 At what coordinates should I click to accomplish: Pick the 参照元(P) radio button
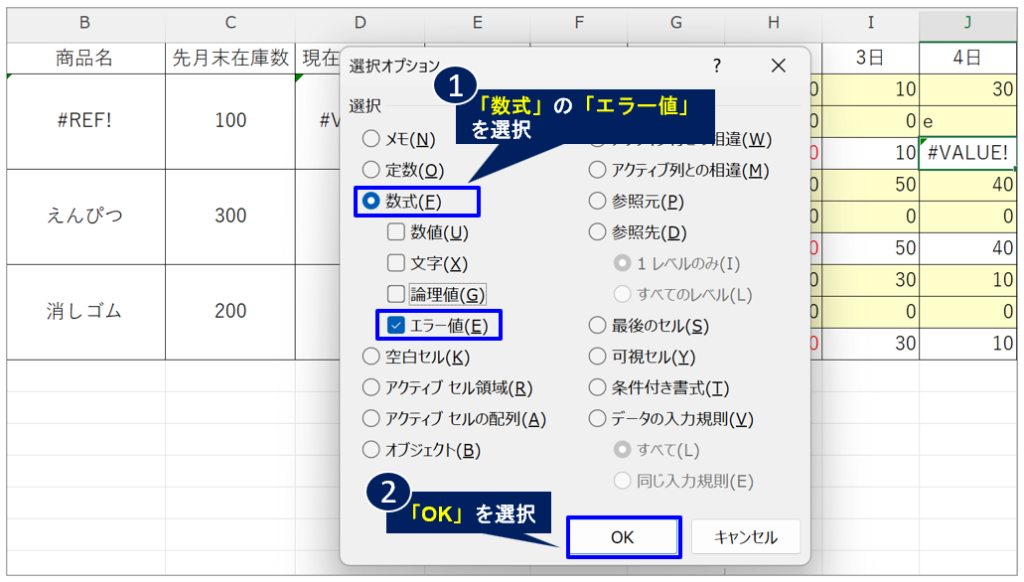point(598,202)
